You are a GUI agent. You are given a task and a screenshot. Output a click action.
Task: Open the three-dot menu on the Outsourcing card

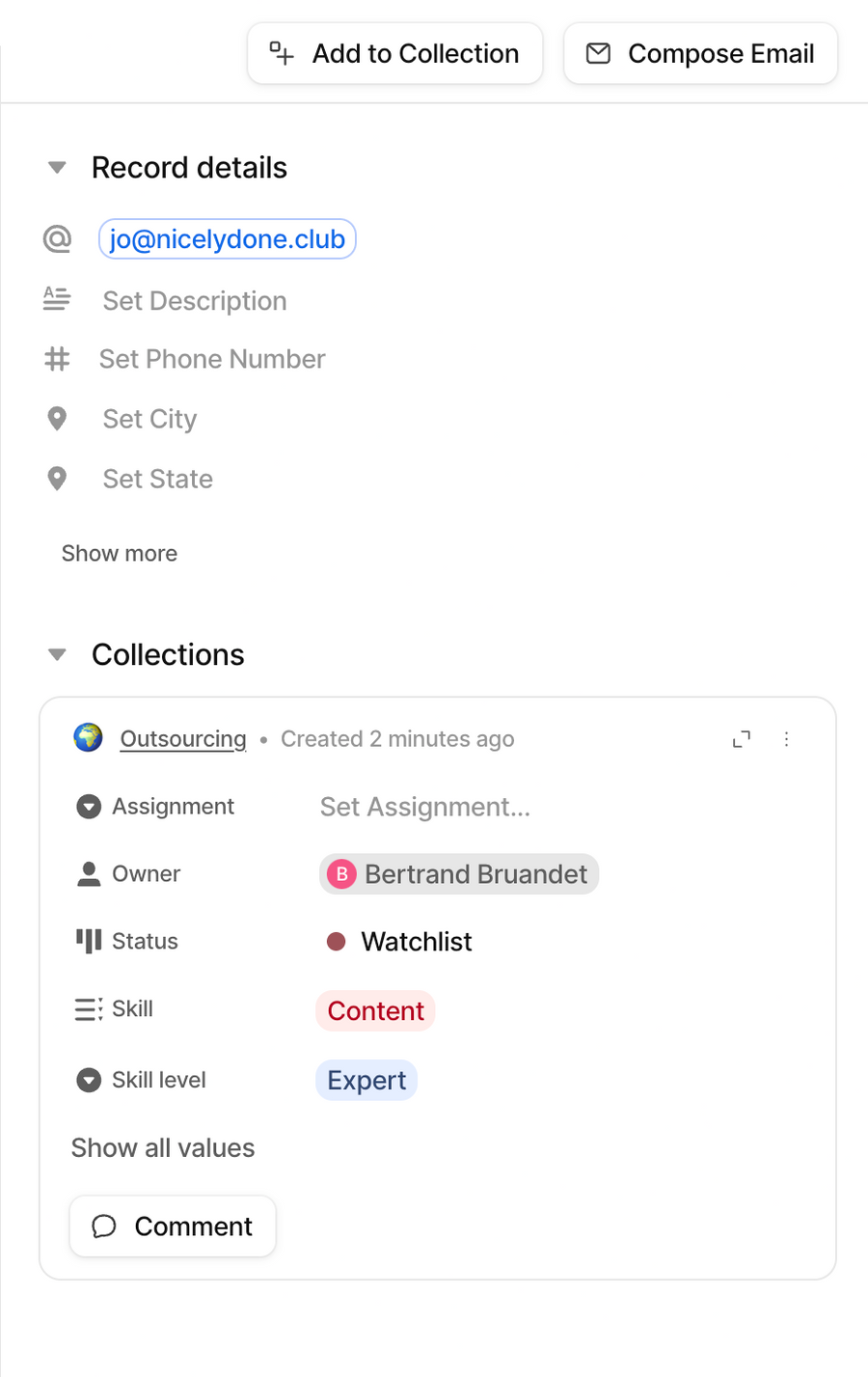[x=788, y=738]
